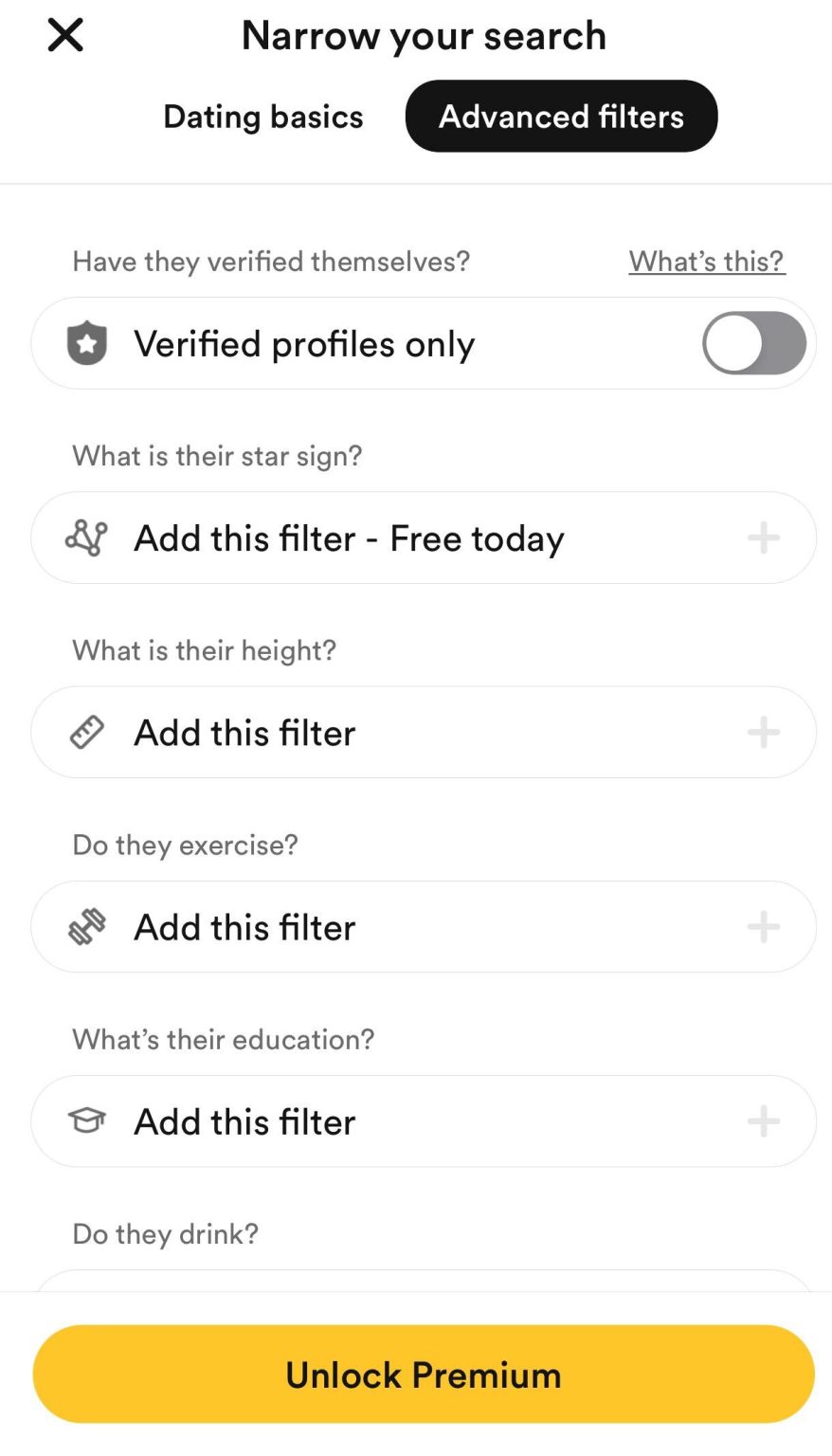This screenshot has height=1456, width=832.
Task: Close the Narrow your search panel
Action: coord(64,35)
